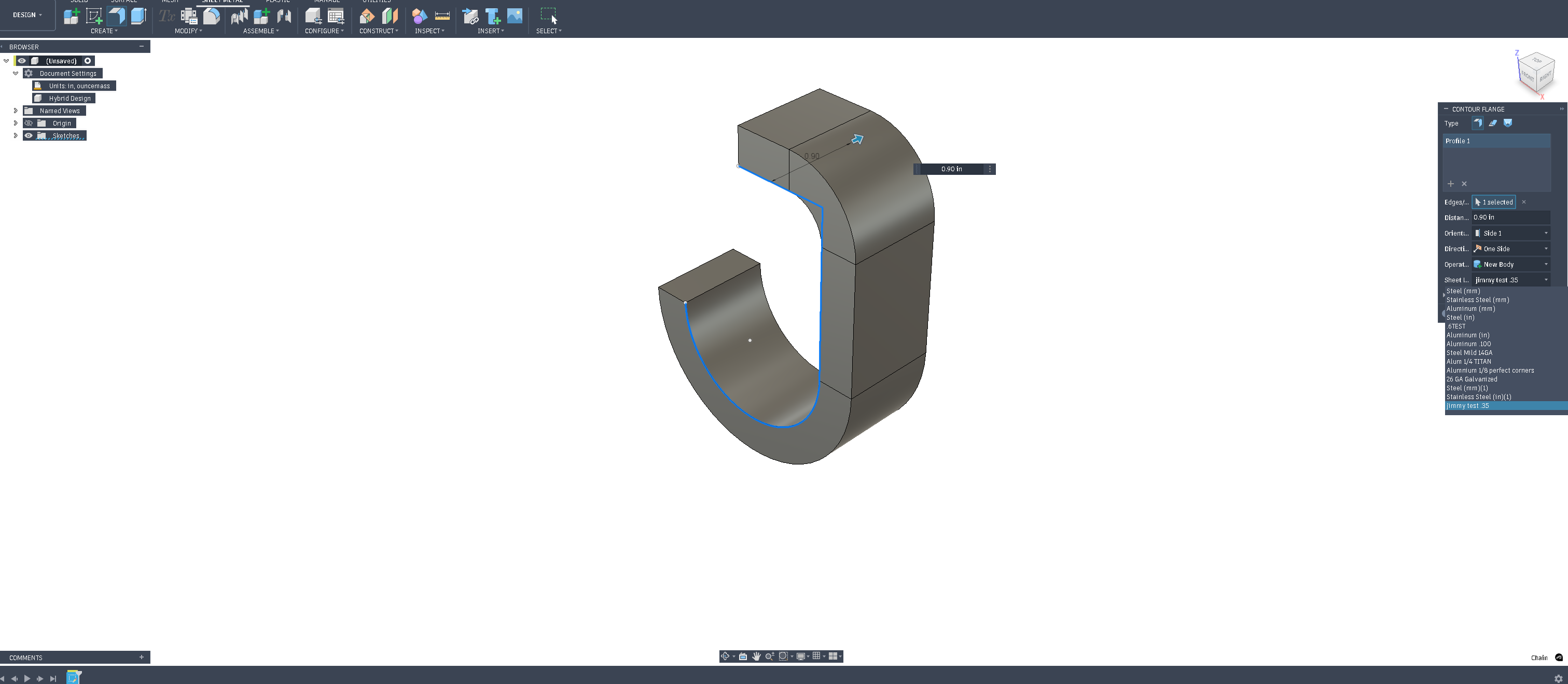Select the Measure tool in Inspect

point(442,16)
